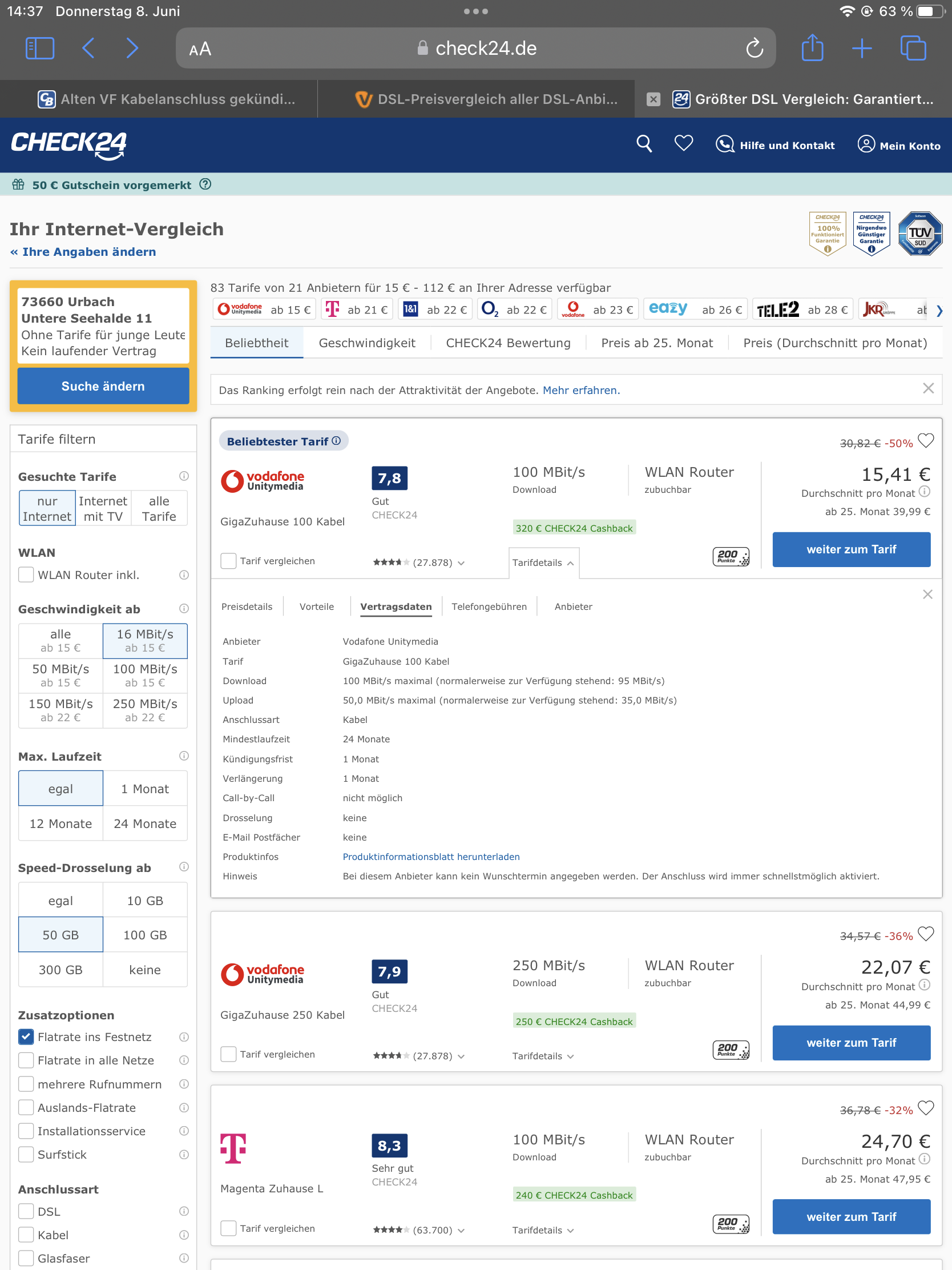Show info about 50 € Gutschein
This screenshot has width=952, height=1270.
[205, 184]
